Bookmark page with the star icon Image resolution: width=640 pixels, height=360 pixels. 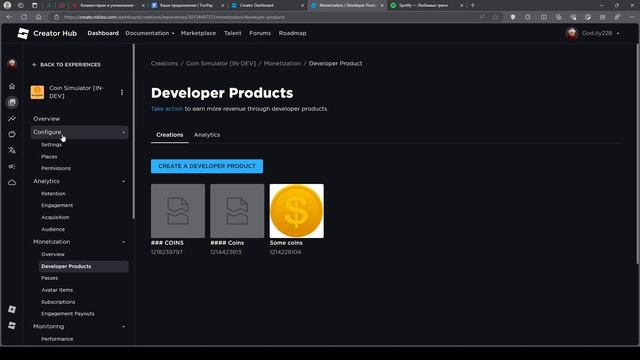point(496,17)
